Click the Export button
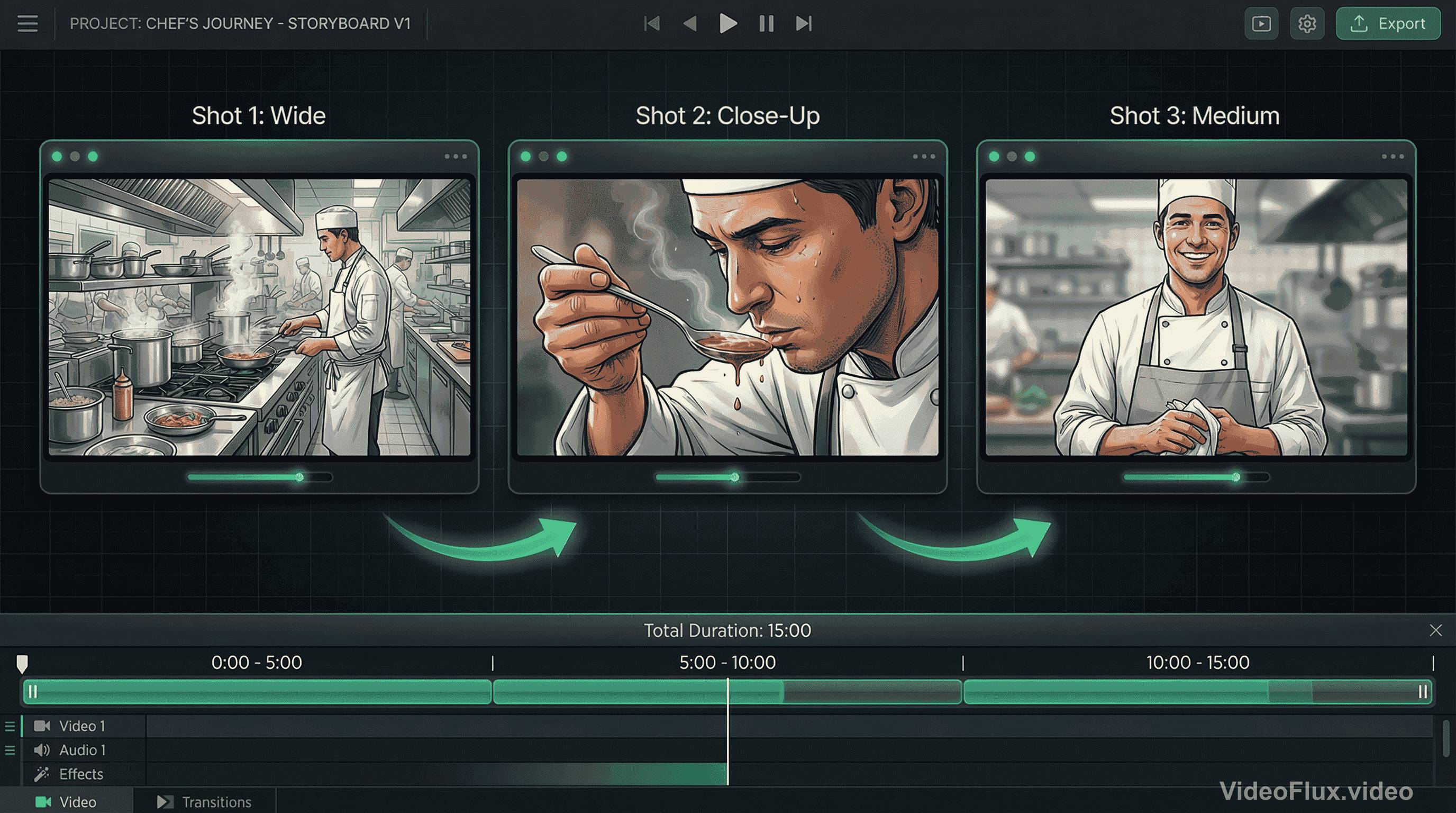Viewport: 1456px width, 813px height. pos(1388,24)
